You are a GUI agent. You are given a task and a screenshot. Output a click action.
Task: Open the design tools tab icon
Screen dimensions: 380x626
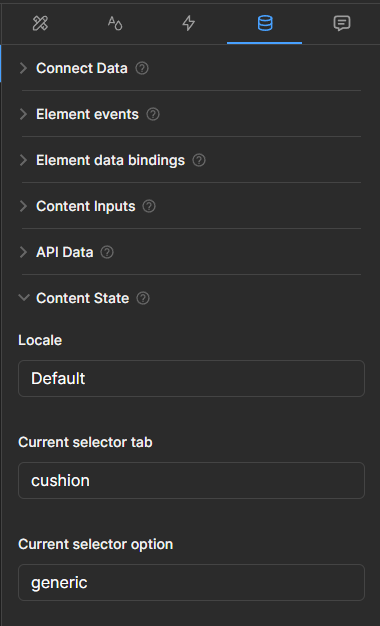40,24
